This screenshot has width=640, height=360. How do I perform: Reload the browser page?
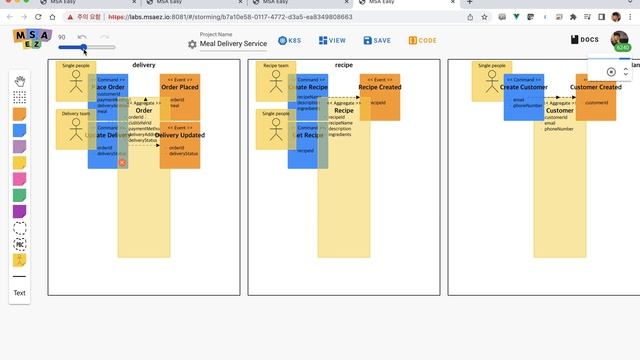point(38,17)
